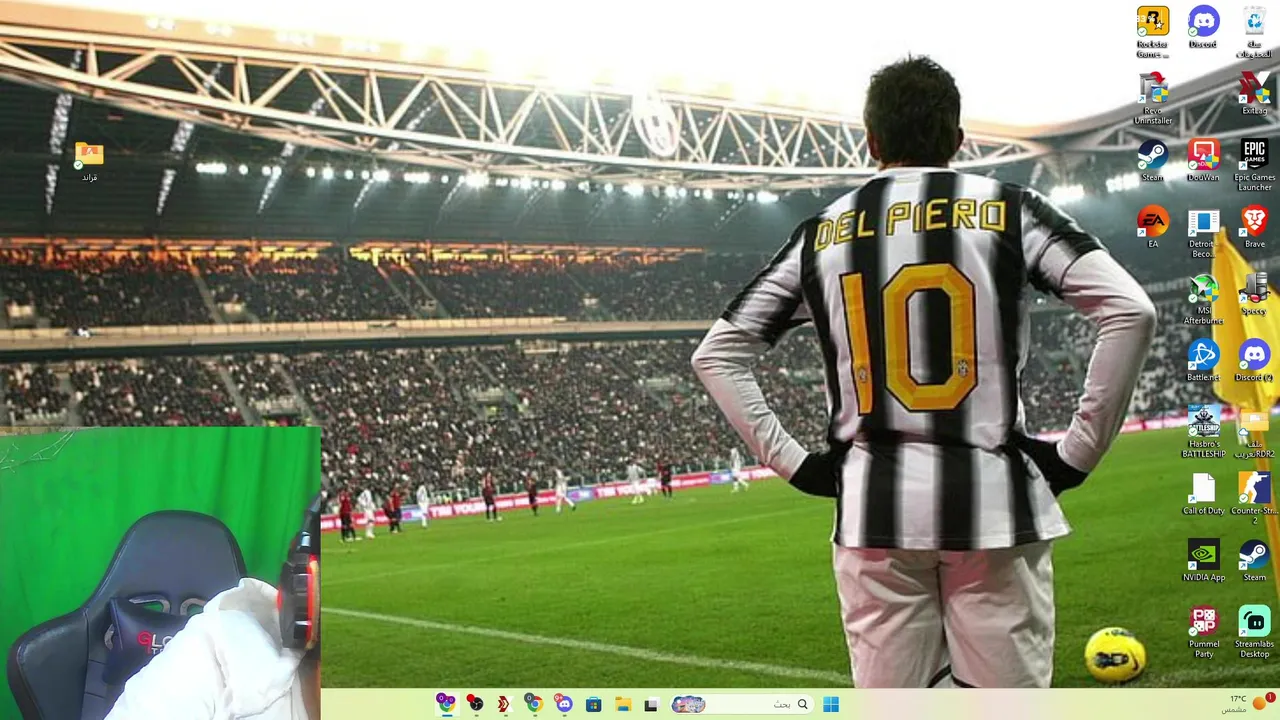Open the lone folder icon on the left desktop side
Screen dimensions: 1280x720
[x=89, y=161]
